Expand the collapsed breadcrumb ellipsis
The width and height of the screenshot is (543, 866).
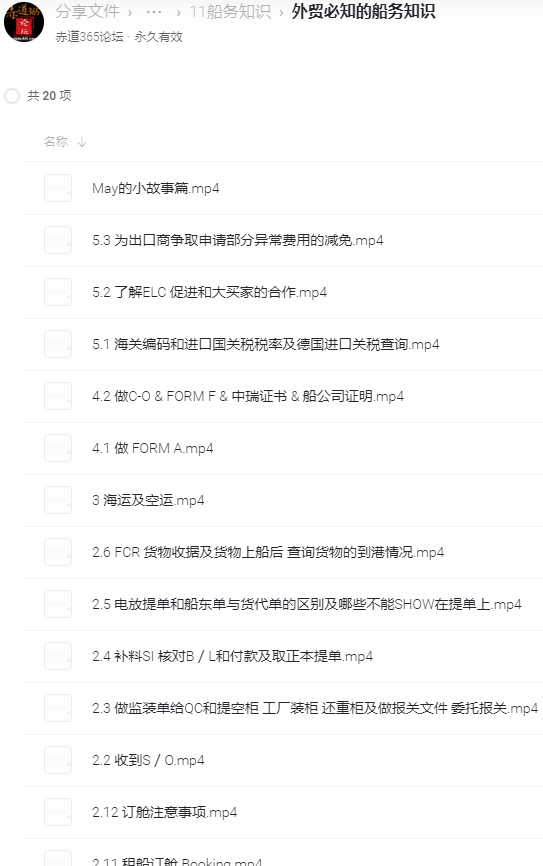pos(154,12)
